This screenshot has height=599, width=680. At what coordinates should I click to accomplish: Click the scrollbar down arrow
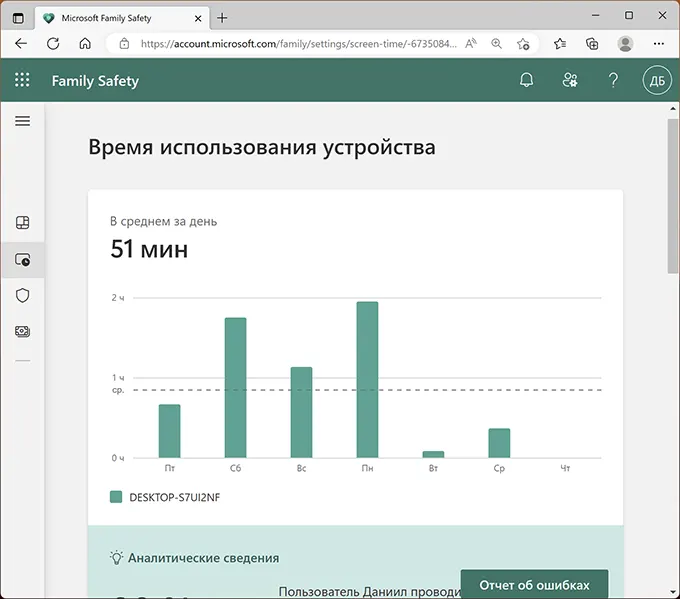click(x=673, y=592)
